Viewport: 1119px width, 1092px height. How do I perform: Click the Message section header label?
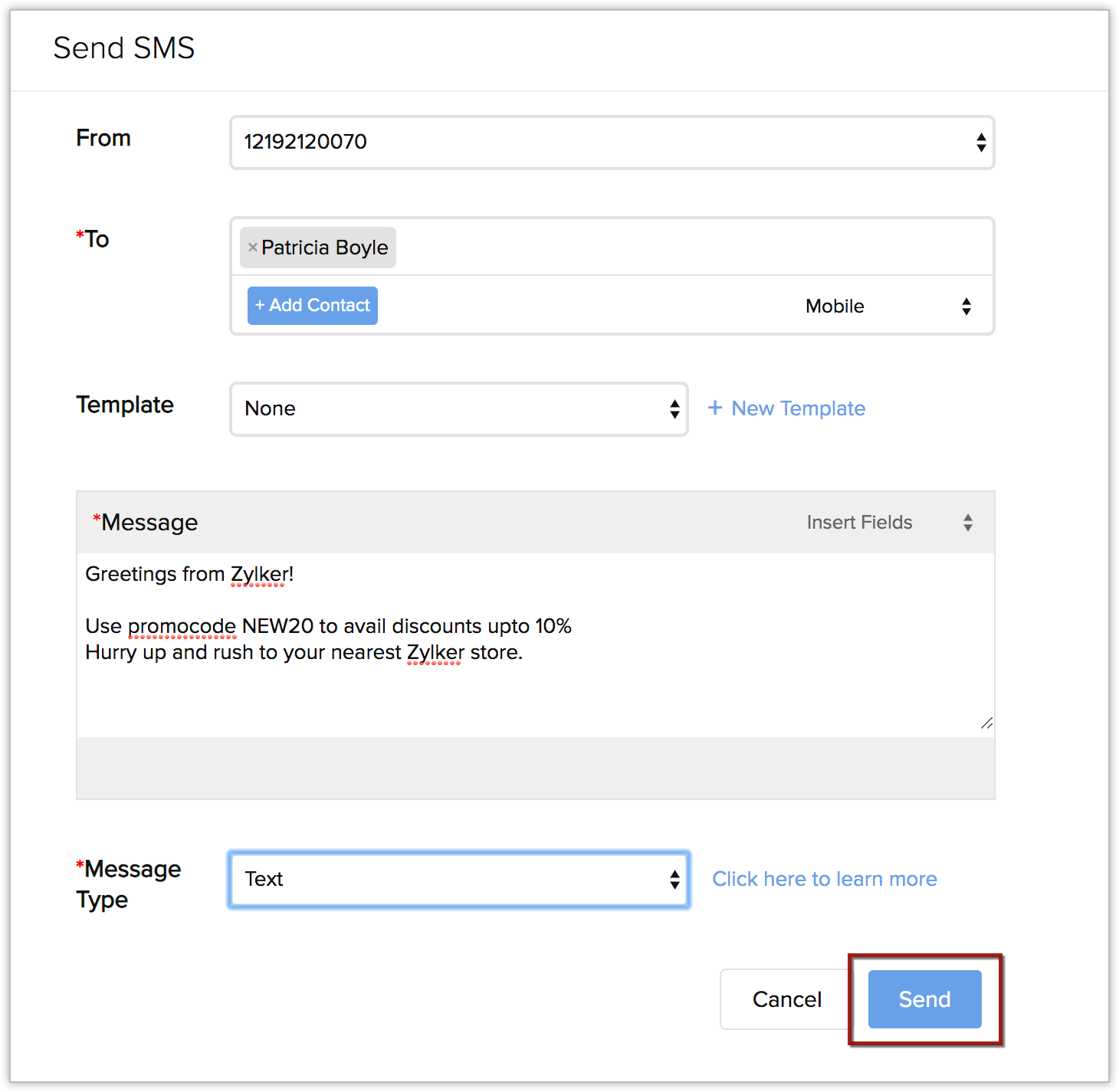146,523
